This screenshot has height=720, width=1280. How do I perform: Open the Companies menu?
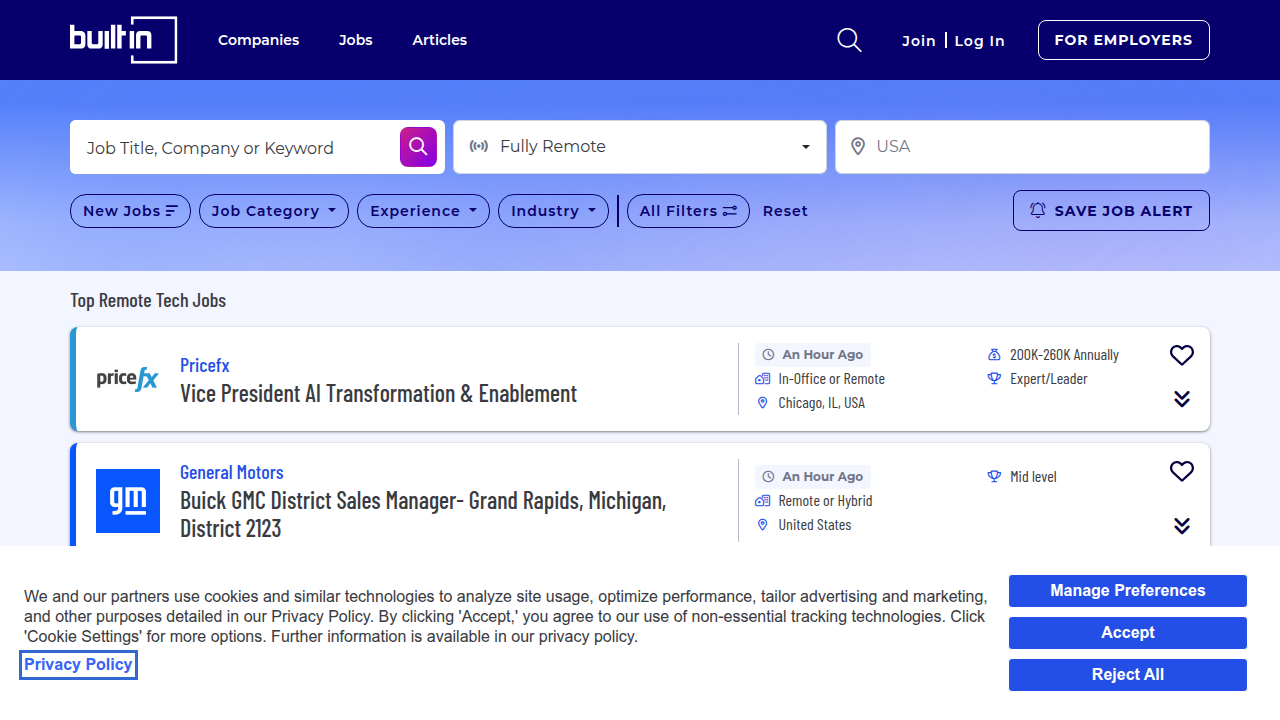click(x=259, y=40)
